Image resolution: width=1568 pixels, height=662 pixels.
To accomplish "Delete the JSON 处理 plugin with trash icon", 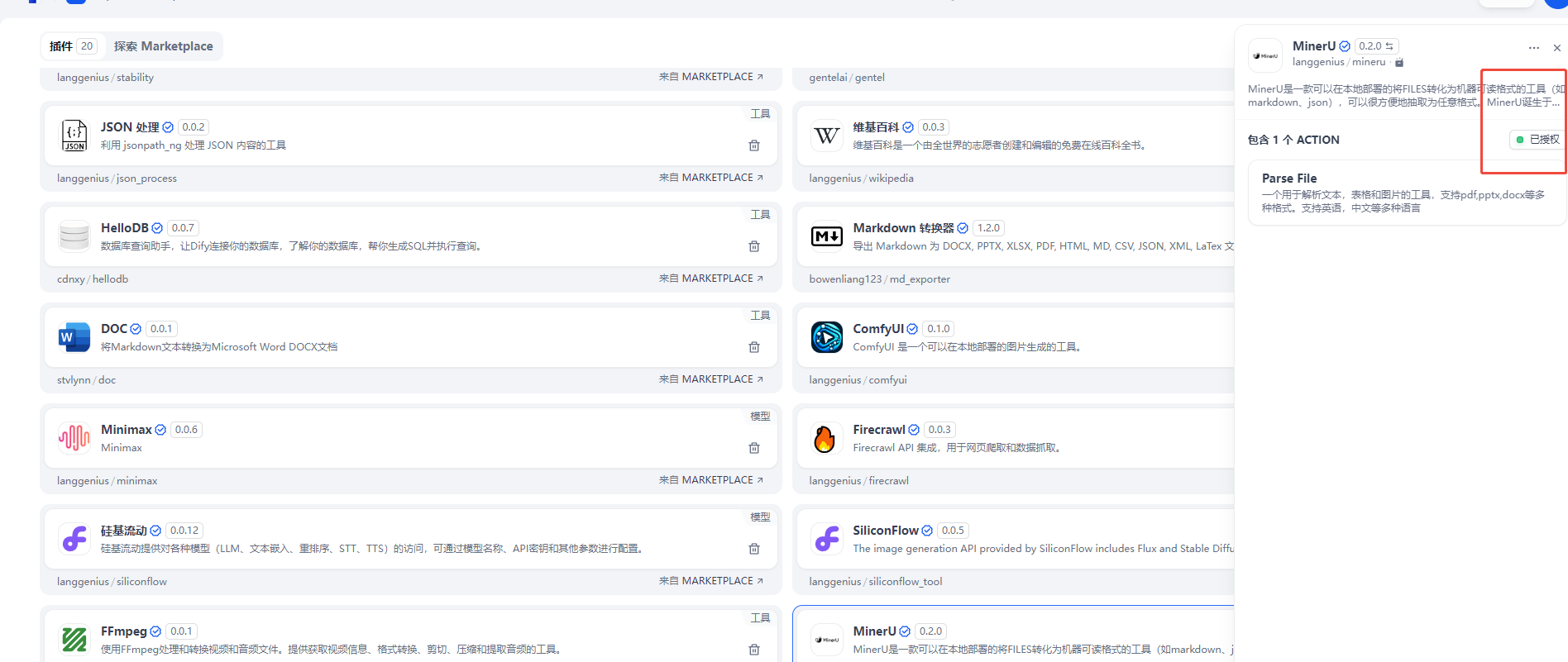I will pyautogui.click(x=754, y=145).
